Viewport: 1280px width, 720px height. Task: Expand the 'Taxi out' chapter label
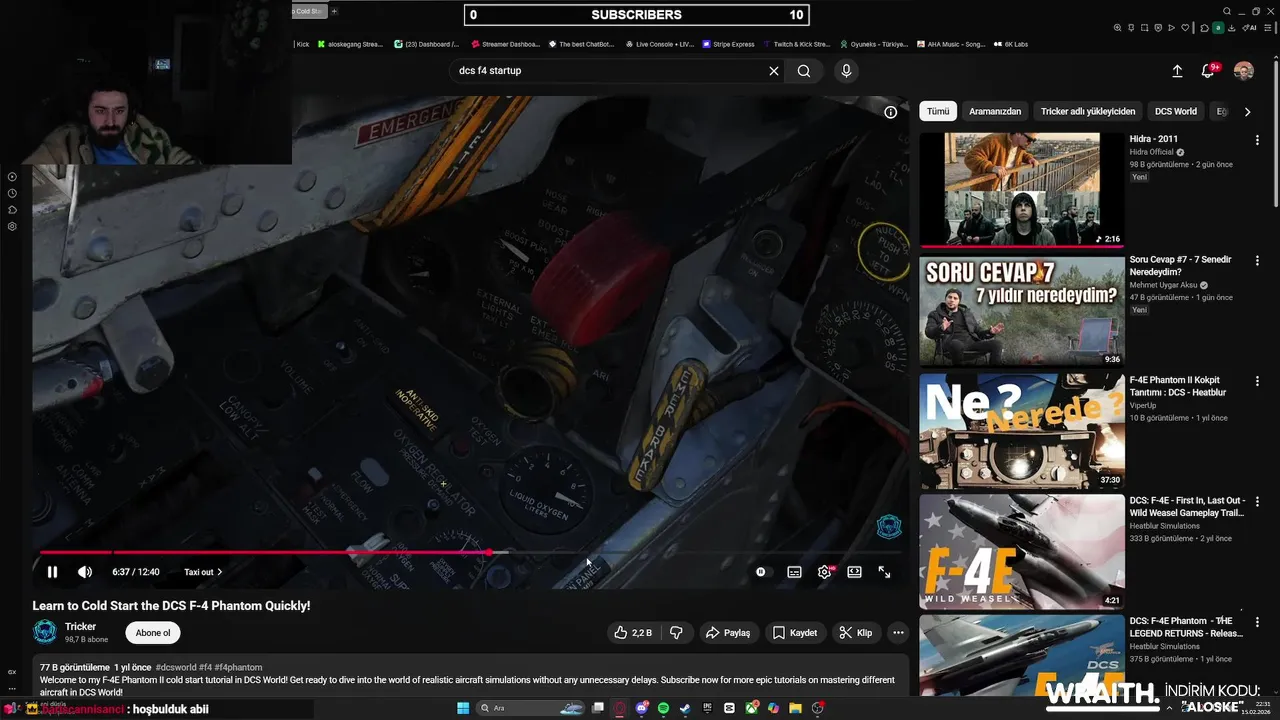click(203, 572)
